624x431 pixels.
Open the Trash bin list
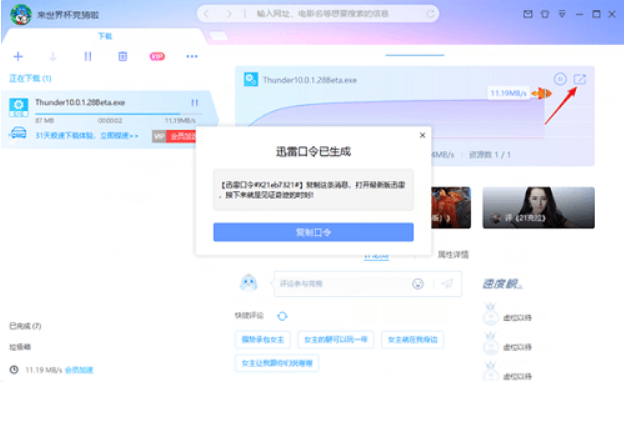coord(20,347)
